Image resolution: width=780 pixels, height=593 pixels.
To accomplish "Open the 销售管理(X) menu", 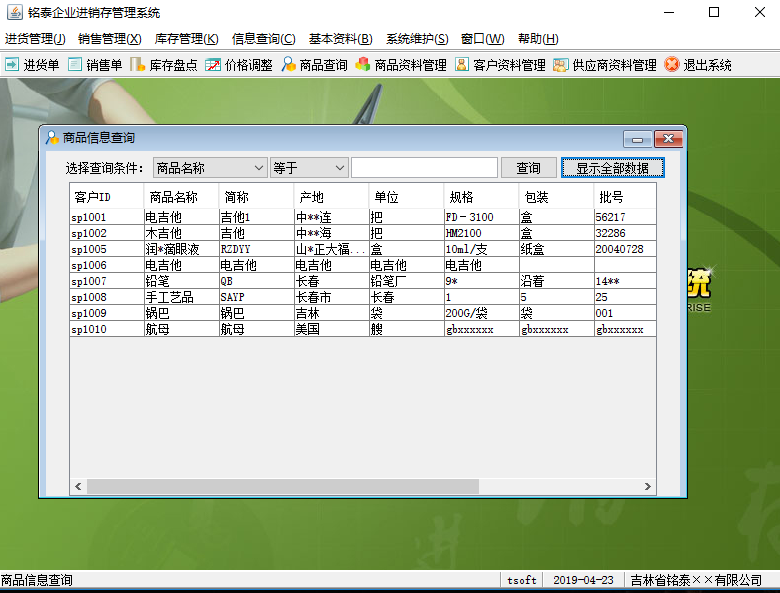I will click(x=109, y=39).
